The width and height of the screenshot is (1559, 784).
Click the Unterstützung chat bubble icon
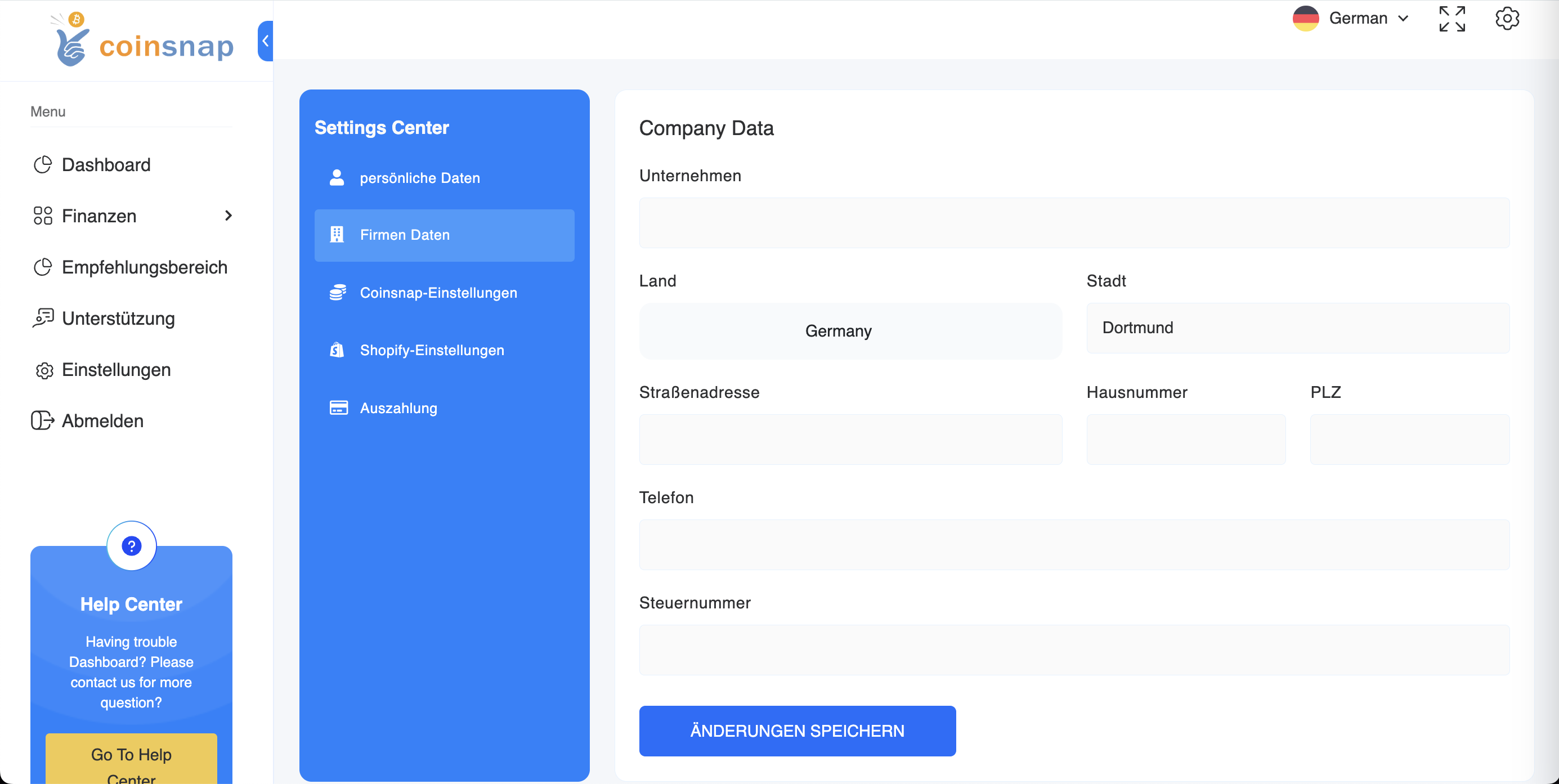pos(42,318)
